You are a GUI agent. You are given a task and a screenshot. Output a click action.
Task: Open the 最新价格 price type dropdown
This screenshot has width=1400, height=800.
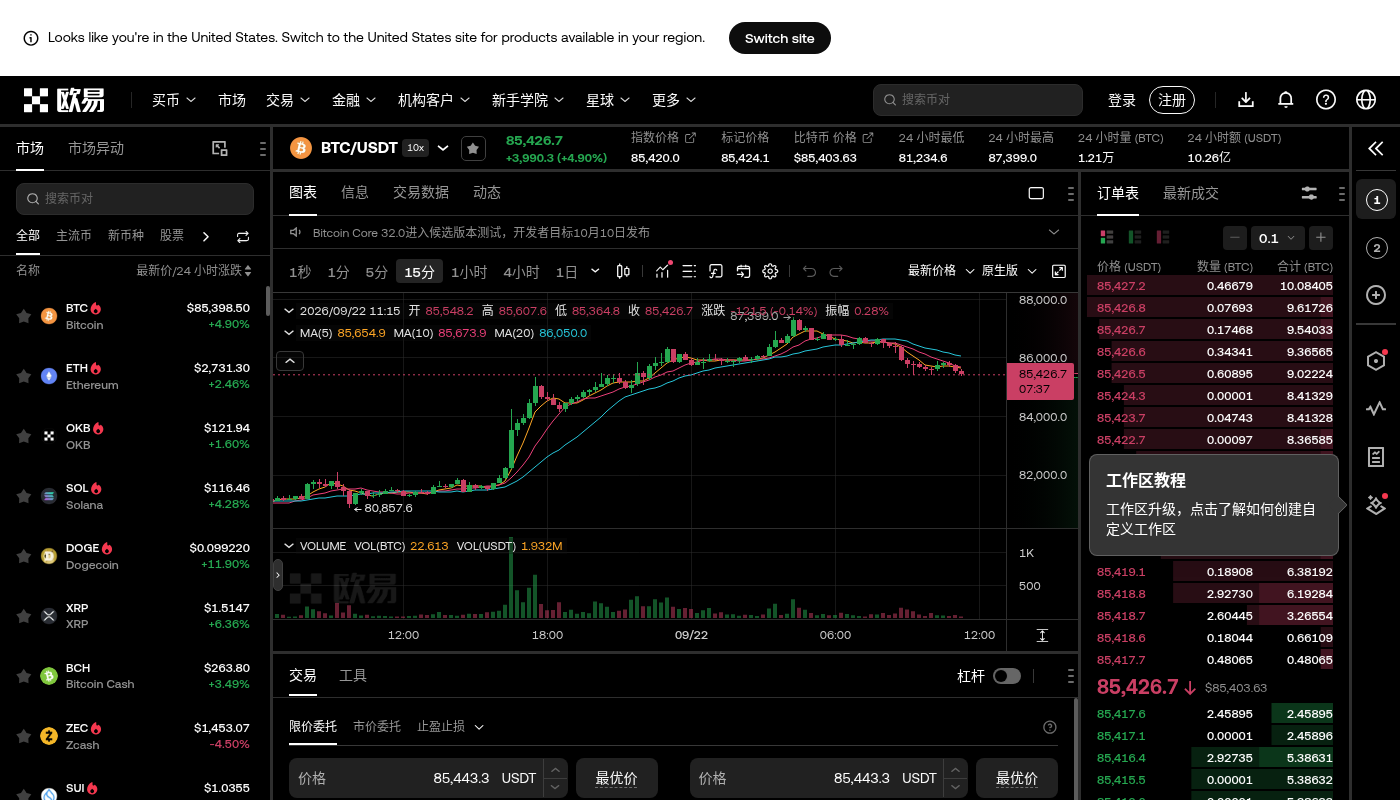[x=941, y=271]
